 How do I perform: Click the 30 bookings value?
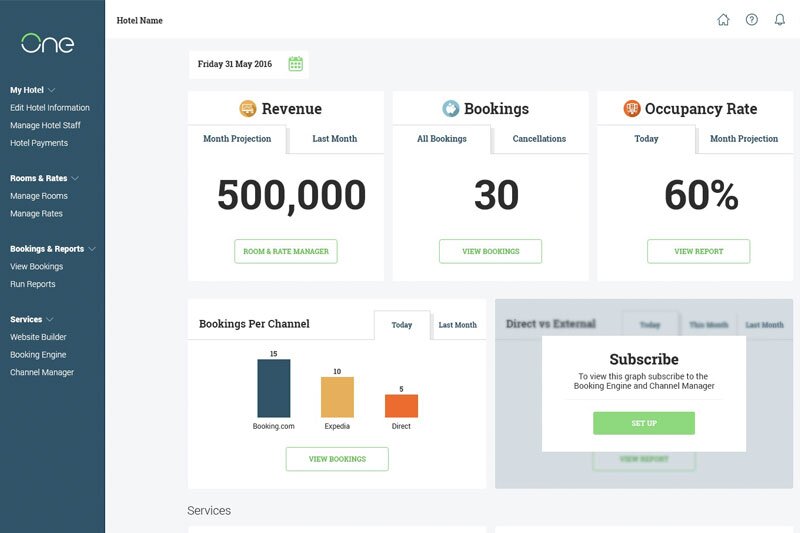[x=496, y=195]
